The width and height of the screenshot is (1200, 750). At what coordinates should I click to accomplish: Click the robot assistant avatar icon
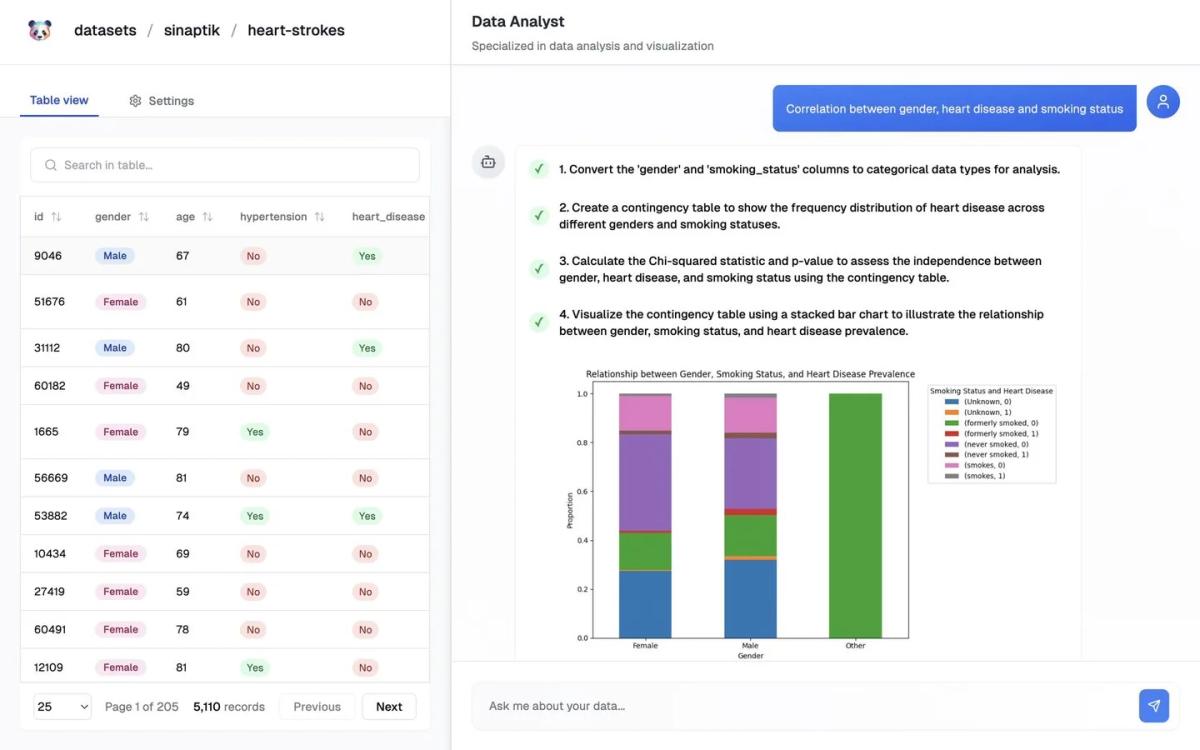488,162
